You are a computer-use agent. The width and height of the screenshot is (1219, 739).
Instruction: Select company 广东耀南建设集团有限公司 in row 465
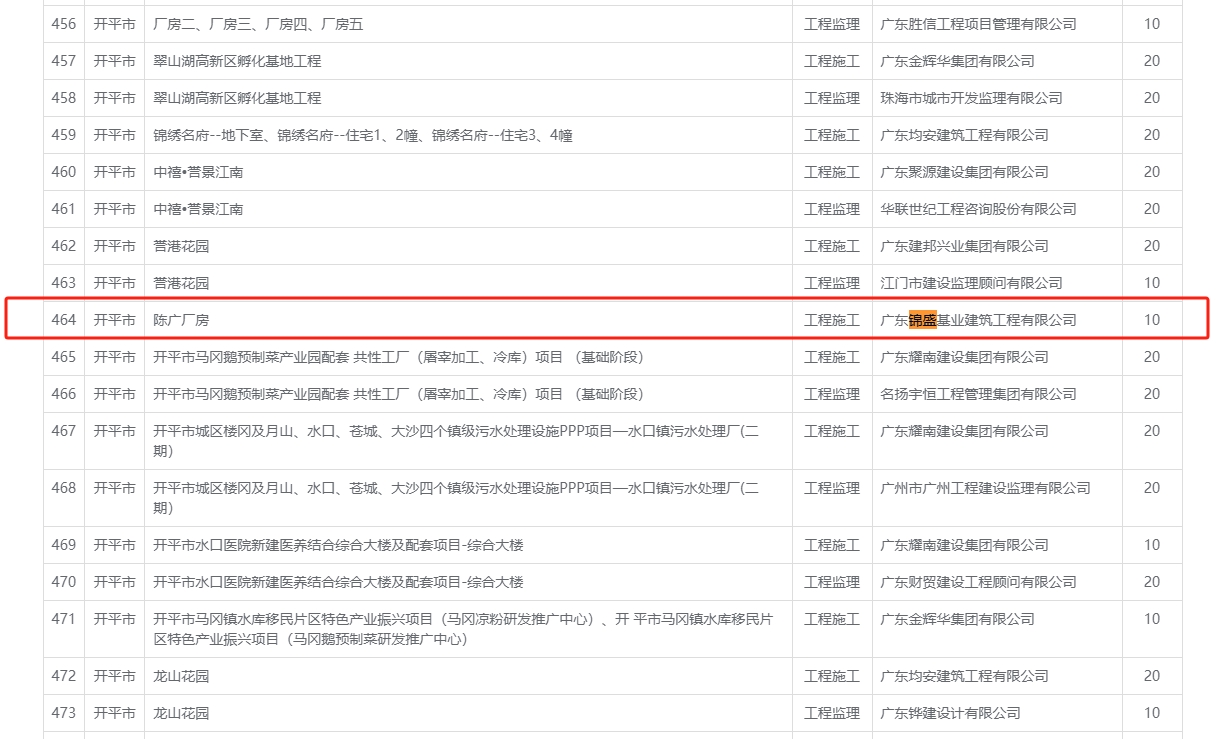coord(964,357)
